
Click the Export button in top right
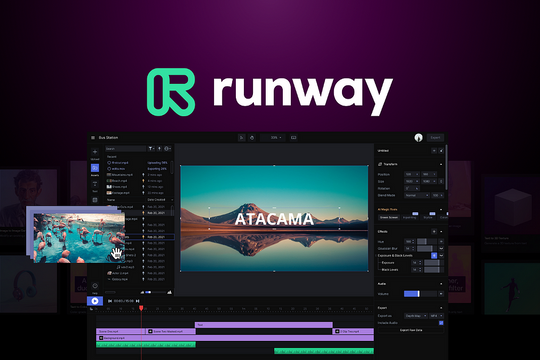point(435,137)
